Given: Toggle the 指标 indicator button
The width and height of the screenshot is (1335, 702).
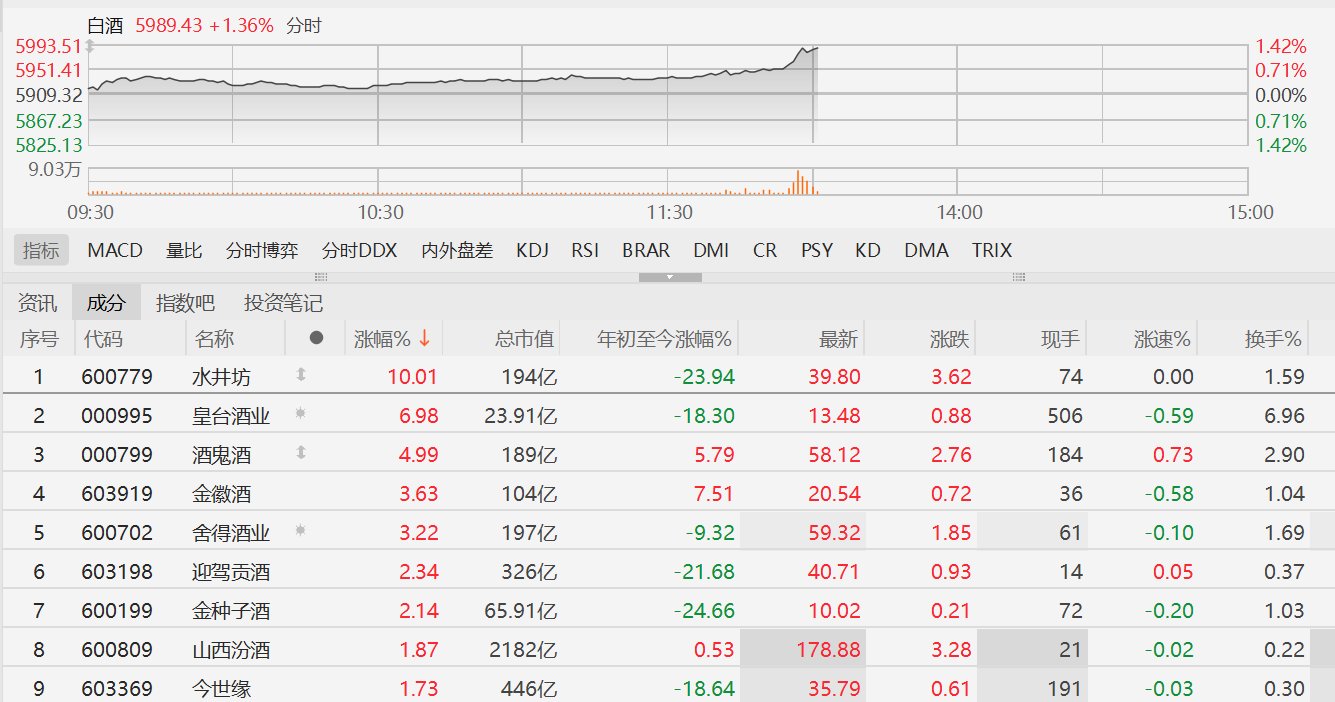Looking at the screenshot, I should (x=41, y=250).
